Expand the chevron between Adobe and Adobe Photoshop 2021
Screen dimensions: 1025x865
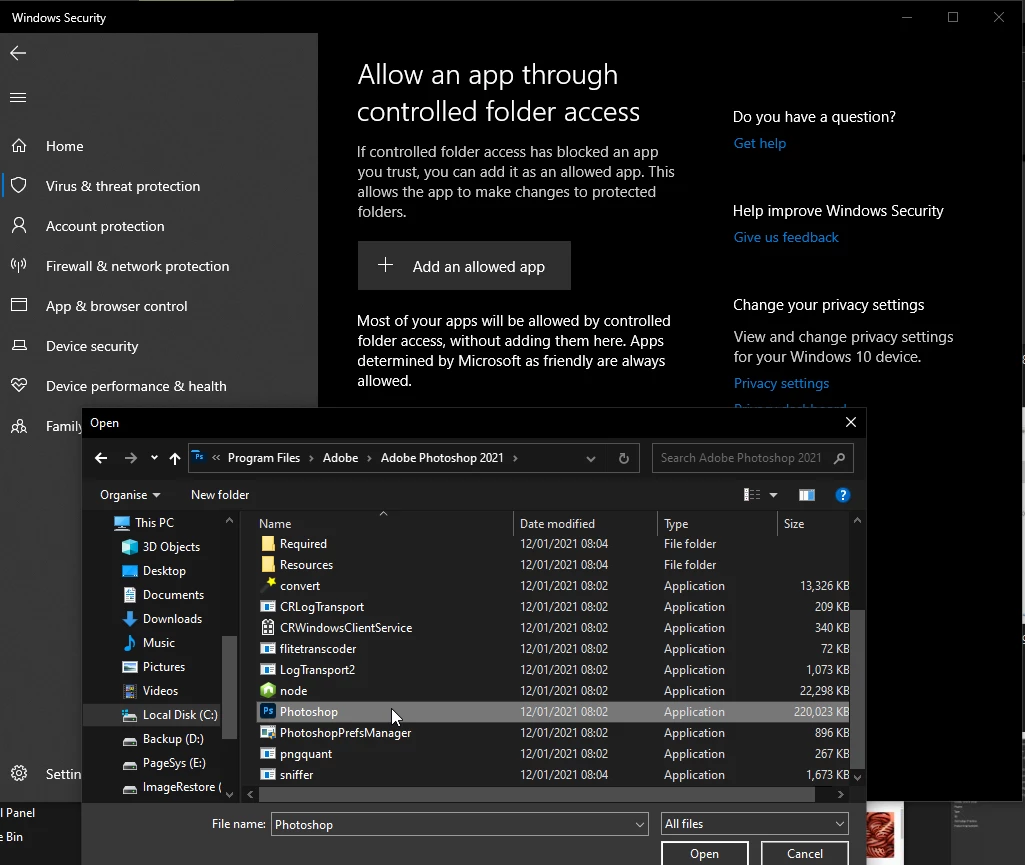[369, 458]
